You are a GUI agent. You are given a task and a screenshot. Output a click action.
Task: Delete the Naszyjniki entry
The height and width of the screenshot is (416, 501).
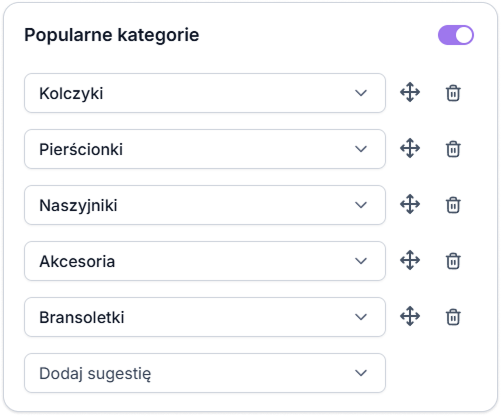(453, 205)
